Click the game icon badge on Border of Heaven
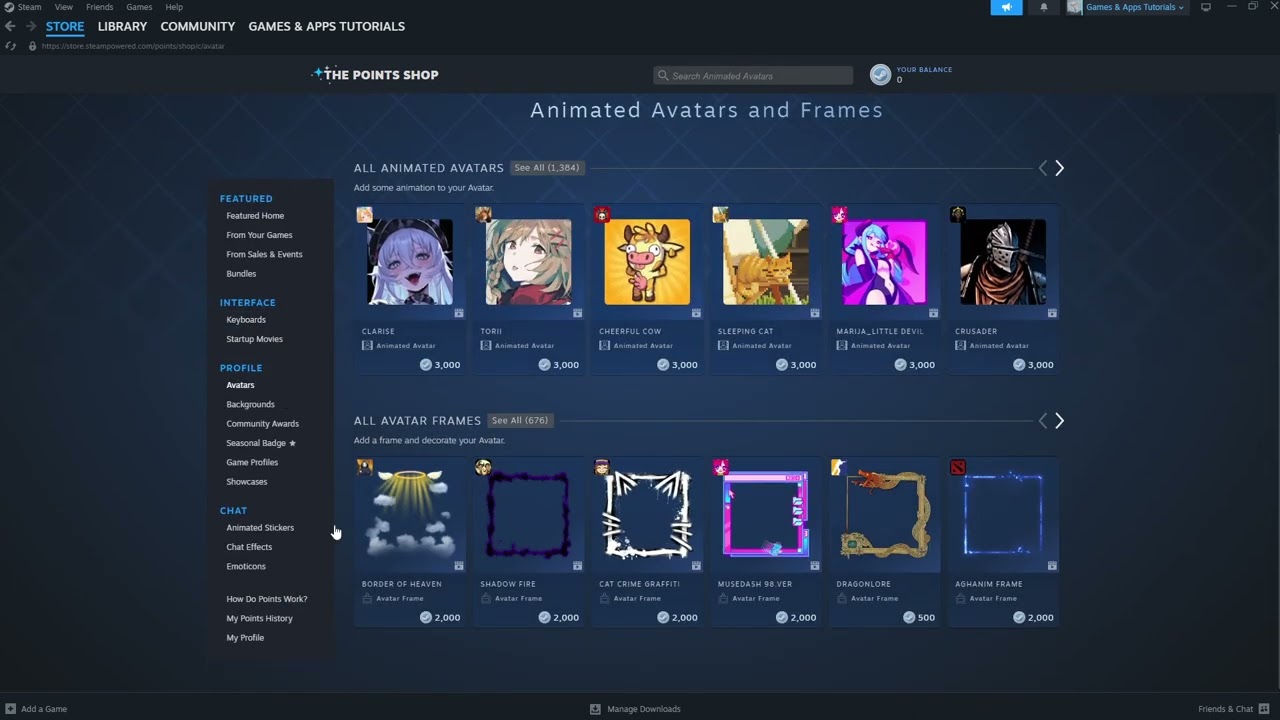This screenshot has width=1280, height=720. click(x=365, y=467)
